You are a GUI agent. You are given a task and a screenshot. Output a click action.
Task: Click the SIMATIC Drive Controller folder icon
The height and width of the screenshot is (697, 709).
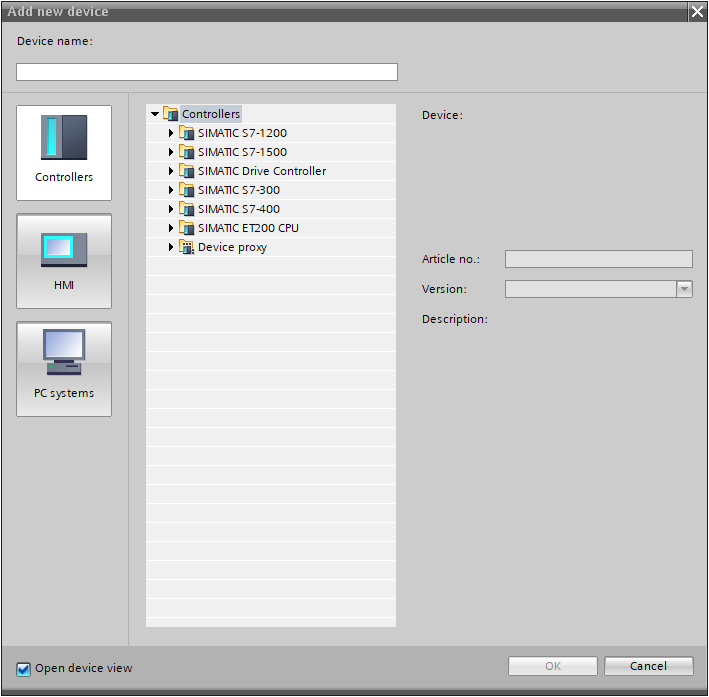tap(186, 171)
